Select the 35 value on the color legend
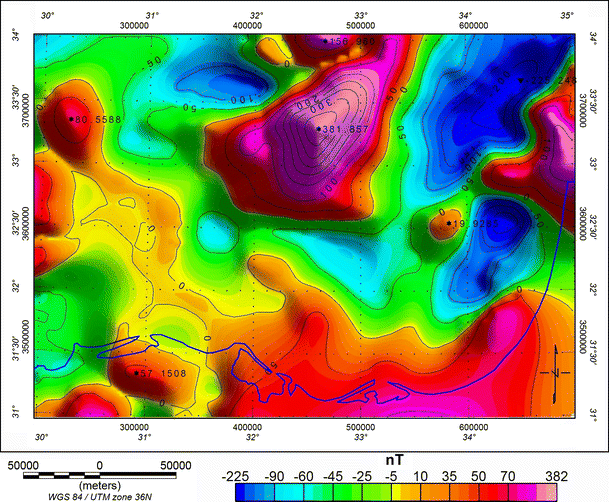 click(449, 476)
